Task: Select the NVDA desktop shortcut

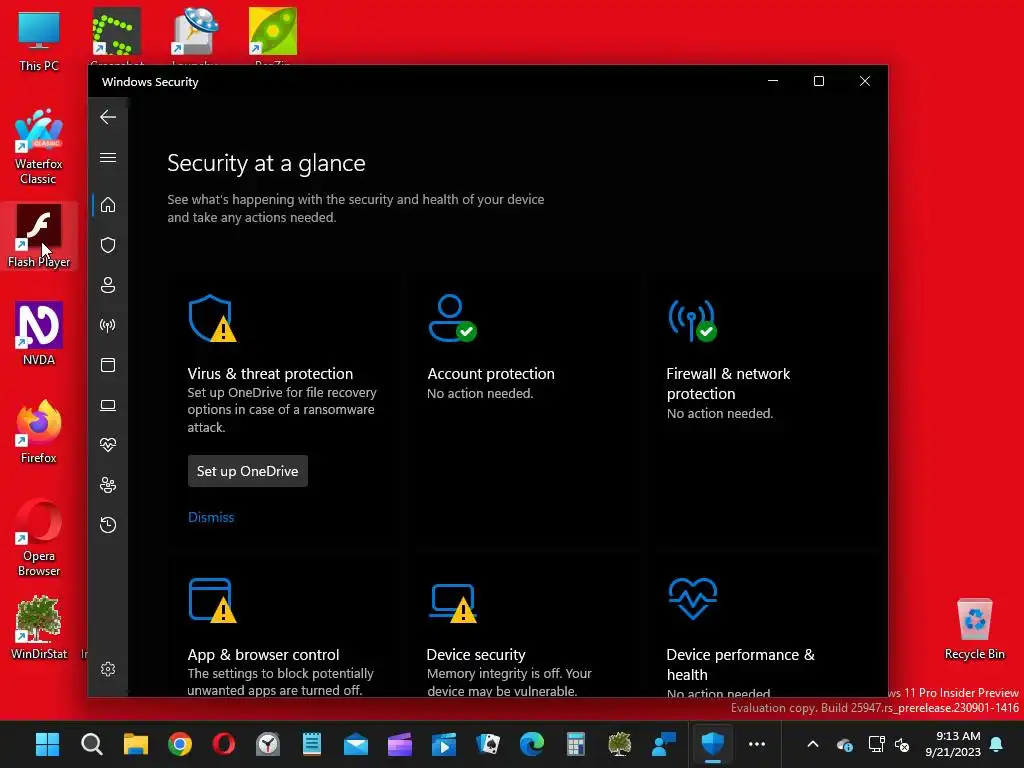Action: (39, 334)
